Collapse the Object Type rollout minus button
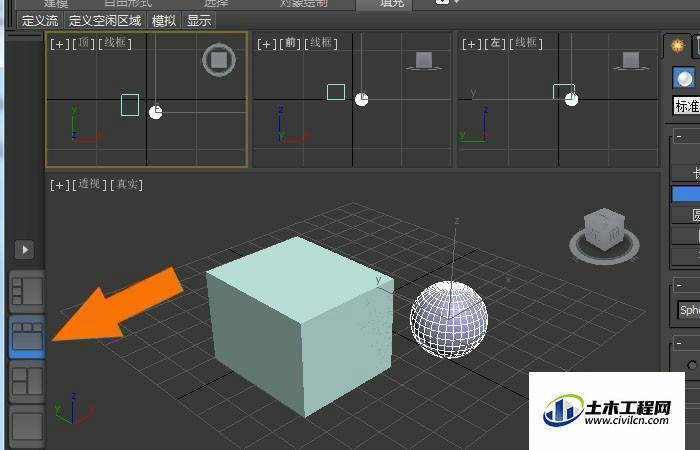Image resolution: width=700 pixels, height=450 pixels. [679, 136]
